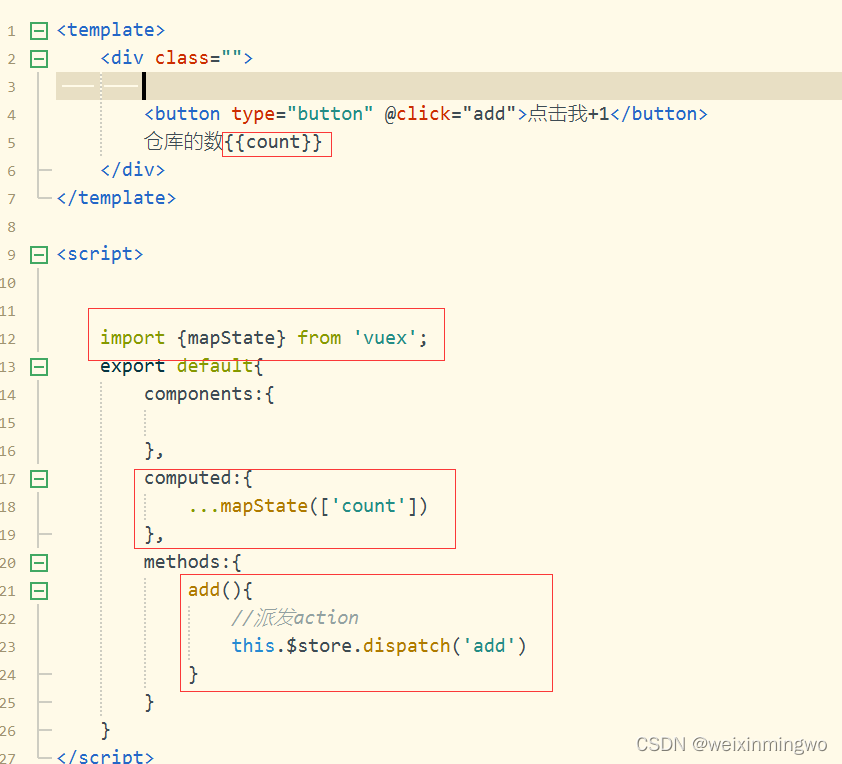Click the opening <template> tag text

111,30
